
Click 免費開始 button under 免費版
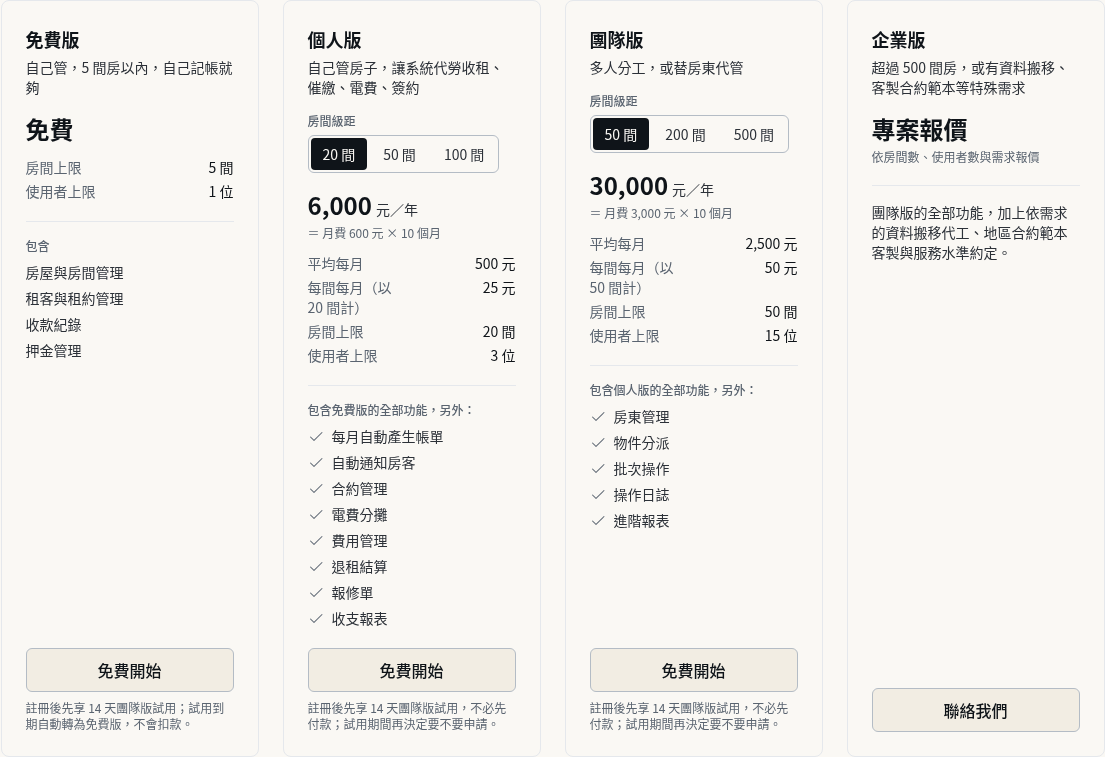[130, 670]
